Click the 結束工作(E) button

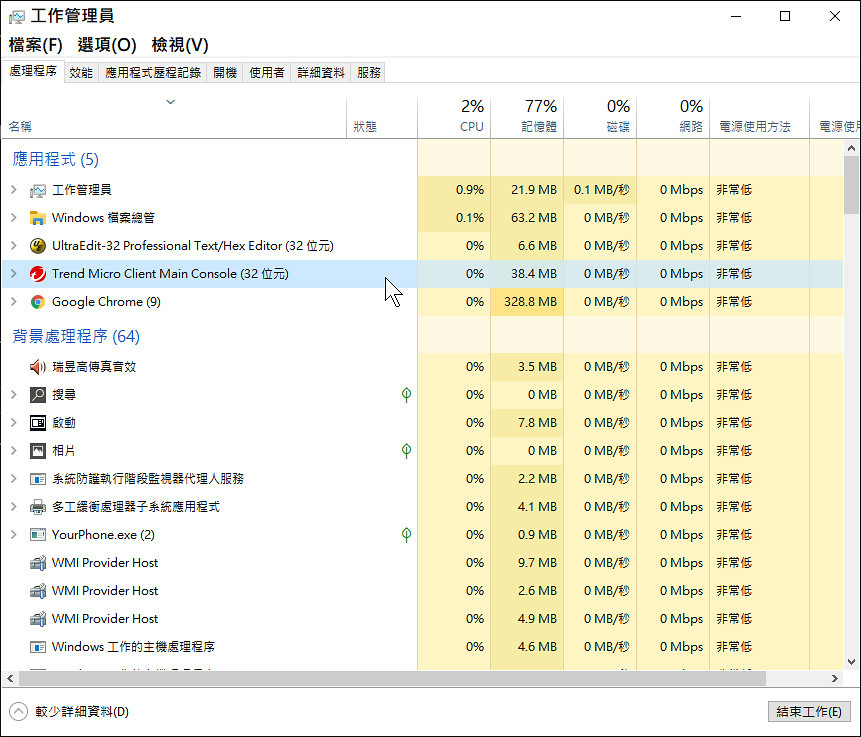coord(809,712)
